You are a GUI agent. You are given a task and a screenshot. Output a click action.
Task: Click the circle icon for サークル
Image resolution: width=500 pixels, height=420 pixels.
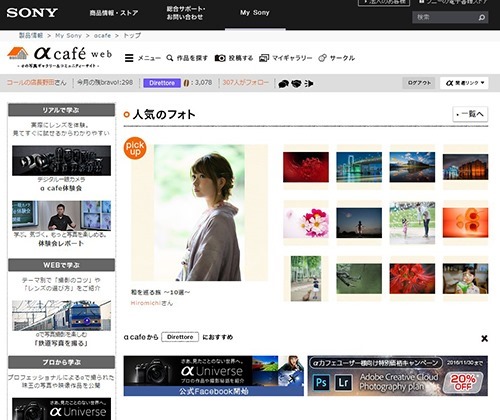tap(322, 58)
